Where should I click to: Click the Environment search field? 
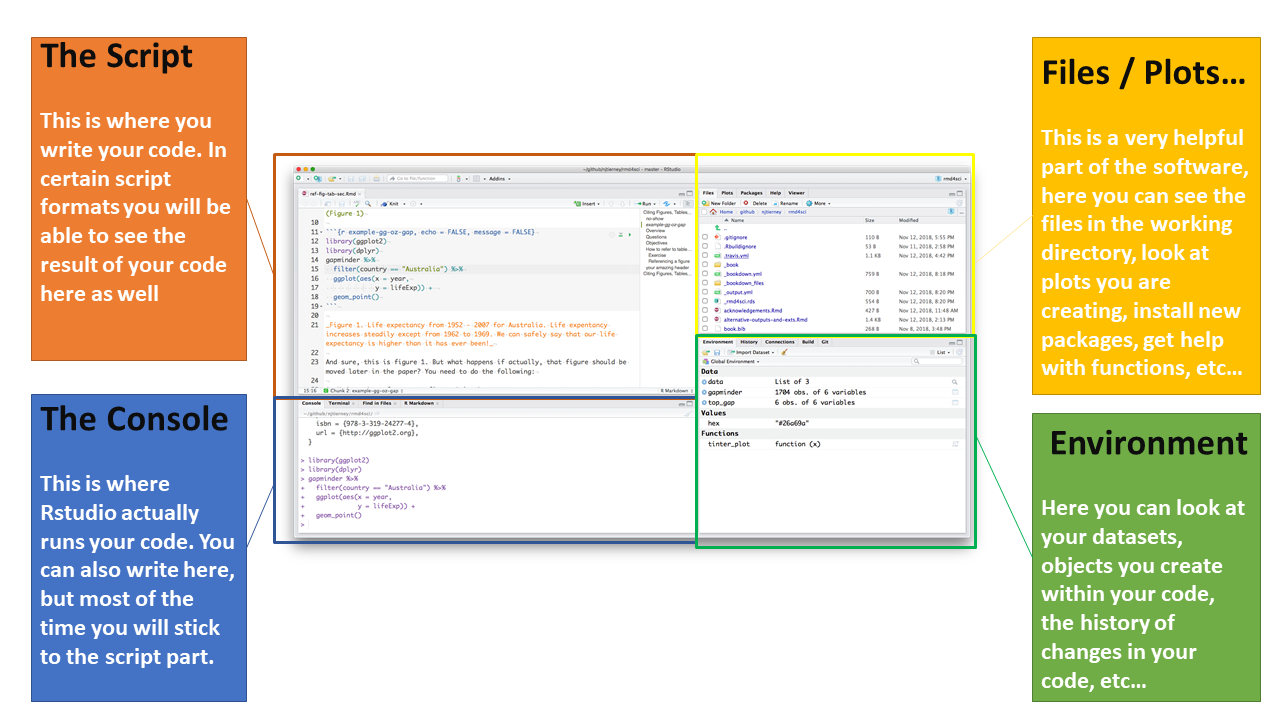937,362
